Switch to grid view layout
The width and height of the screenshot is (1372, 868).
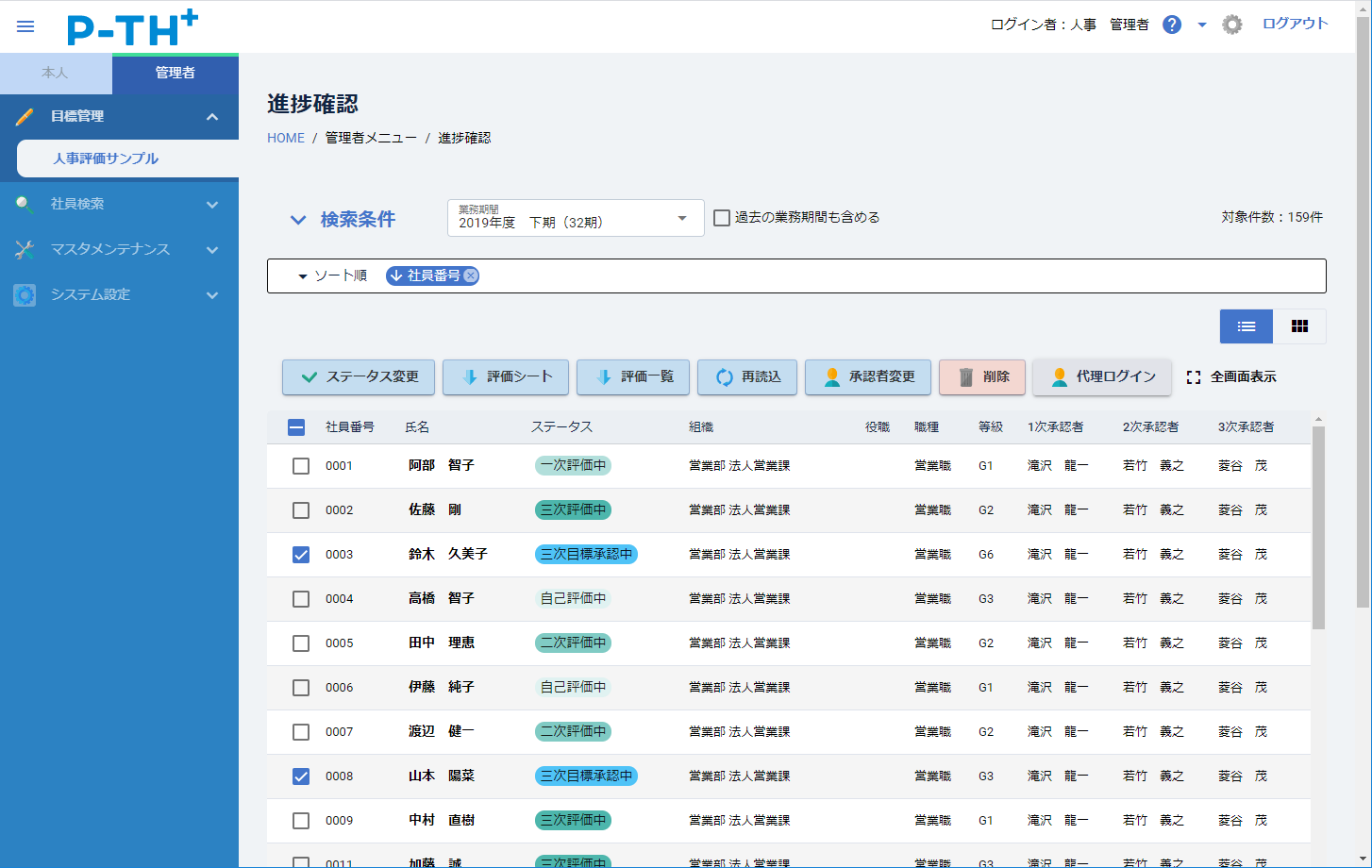click(x=1299, y=325)
